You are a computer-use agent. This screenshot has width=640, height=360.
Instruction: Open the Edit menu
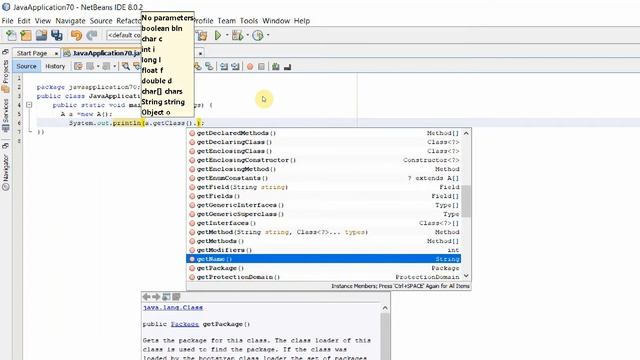point(24,21)
